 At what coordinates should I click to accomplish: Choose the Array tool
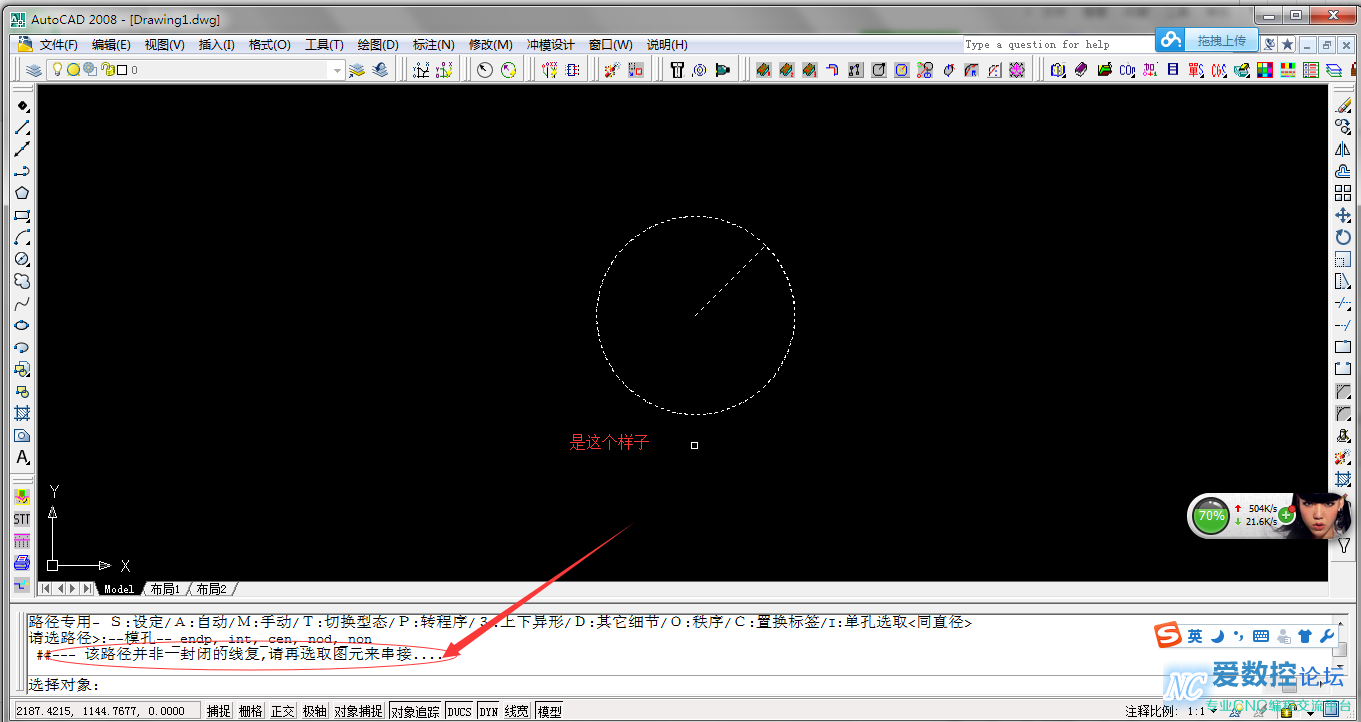coord(1343,193)
